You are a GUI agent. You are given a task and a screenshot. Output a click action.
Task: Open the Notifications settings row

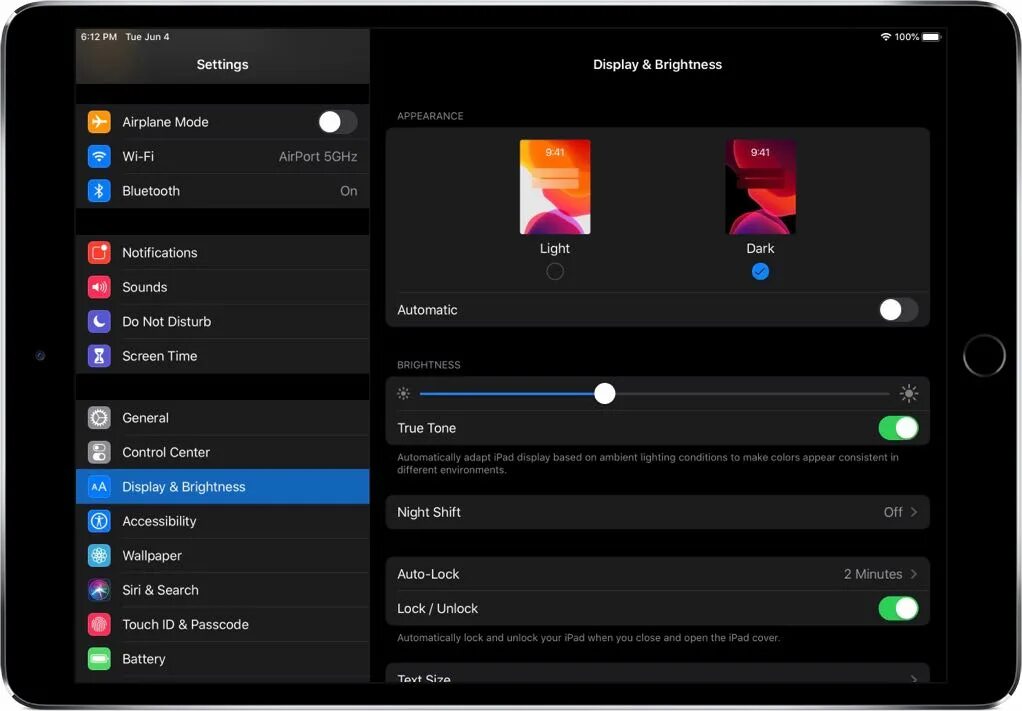click(222, 252)
